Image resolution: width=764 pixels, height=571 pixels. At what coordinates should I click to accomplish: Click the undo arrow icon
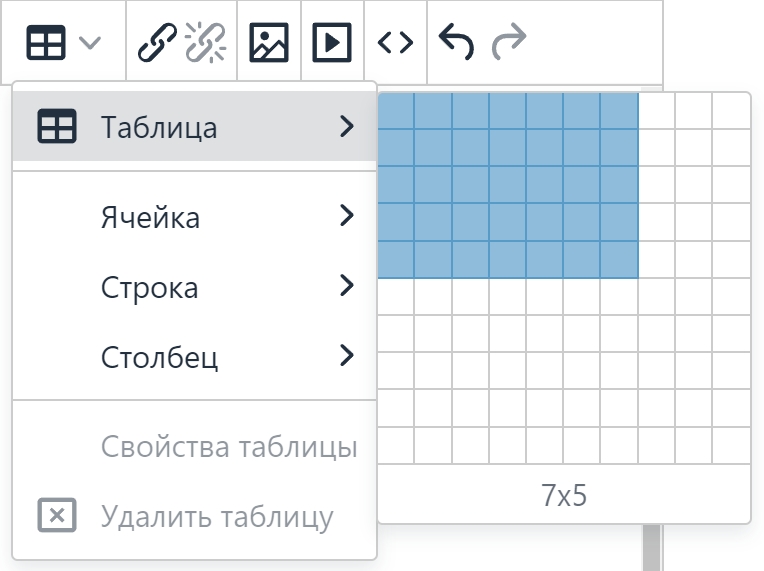tap(456, 42)
